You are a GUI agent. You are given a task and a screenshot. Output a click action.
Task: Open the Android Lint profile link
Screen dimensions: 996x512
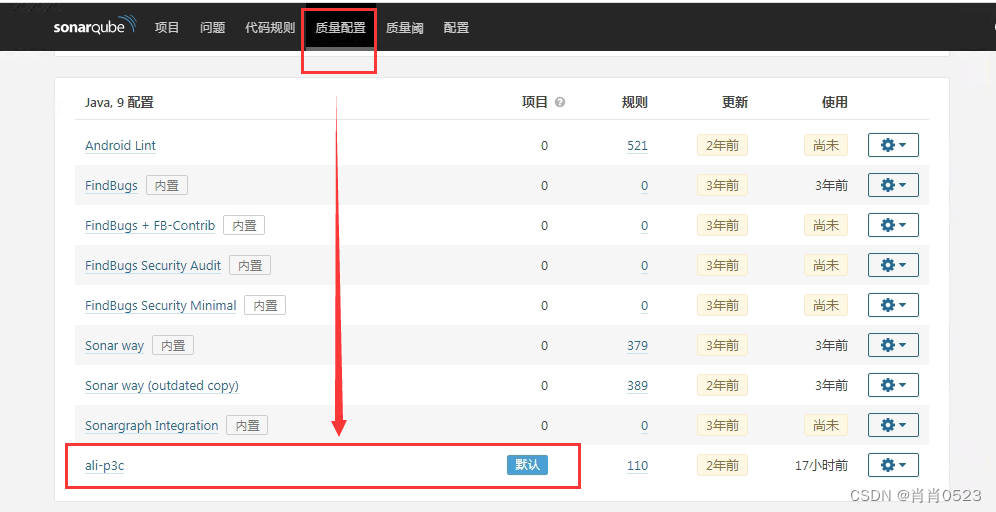pyautogui.click(x=120, y=145)
